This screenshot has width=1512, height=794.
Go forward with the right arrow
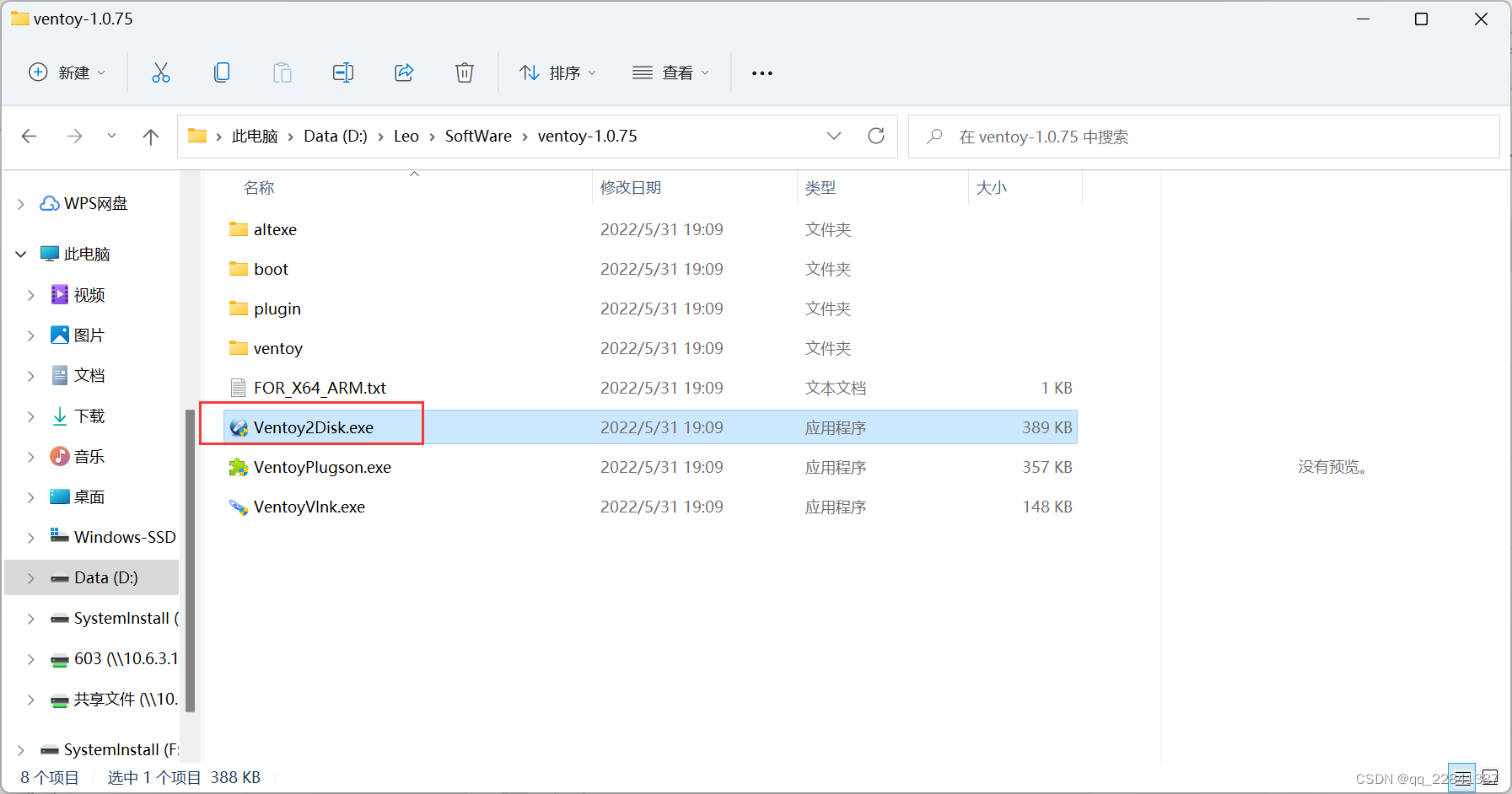(x=75, y=137)
